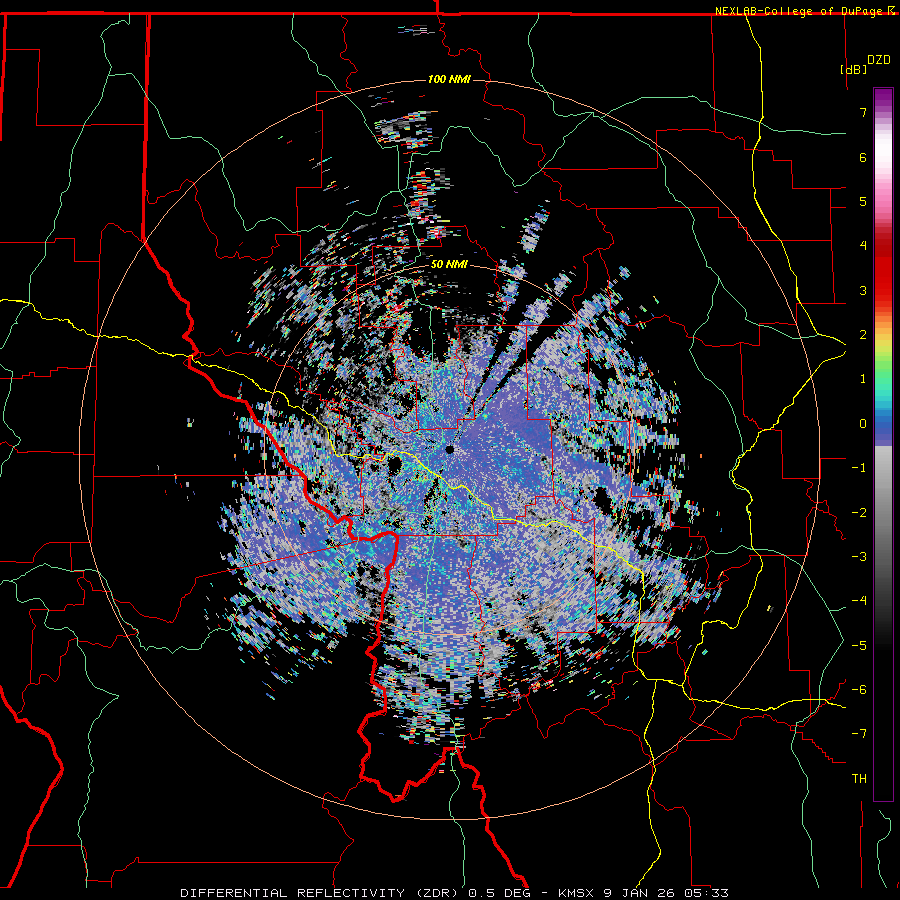
Task: Click the 3 value on the scale
Action: click(863, 290)
